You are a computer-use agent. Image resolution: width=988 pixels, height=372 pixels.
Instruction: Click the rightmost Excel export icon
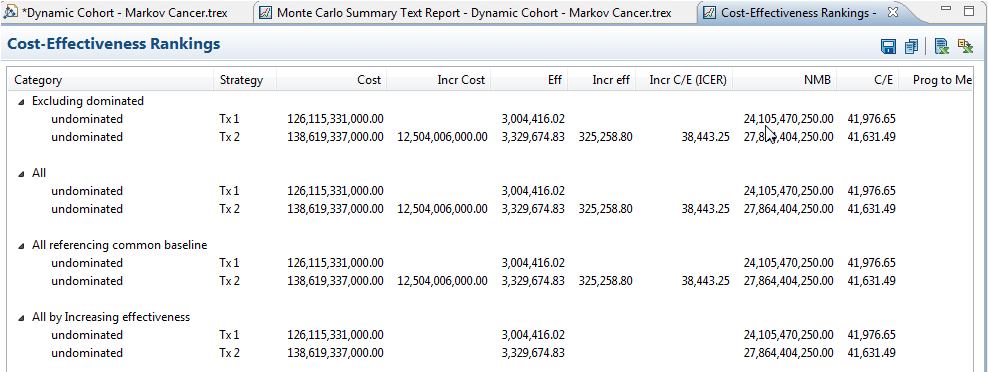click(965, 45)
